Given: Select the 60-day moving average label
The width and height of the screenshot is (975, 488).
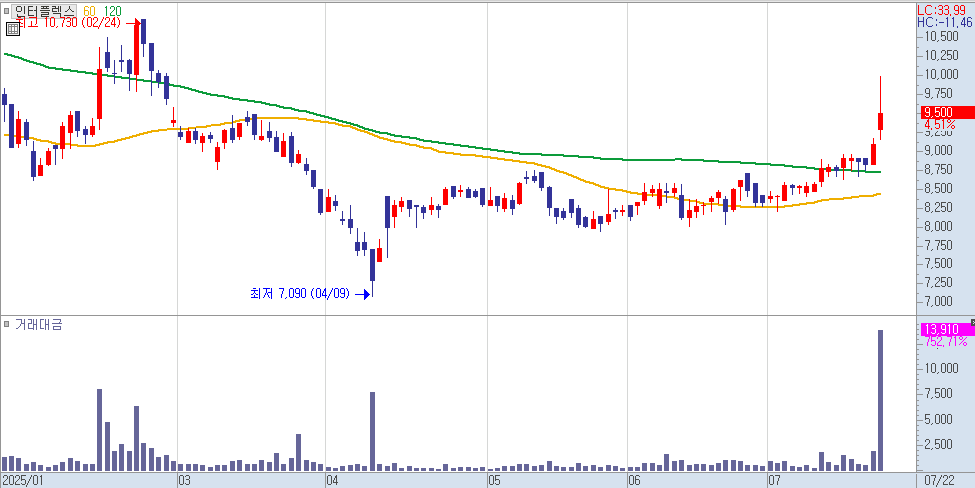Looking at the screenshot, I should (x=88, y=11).
